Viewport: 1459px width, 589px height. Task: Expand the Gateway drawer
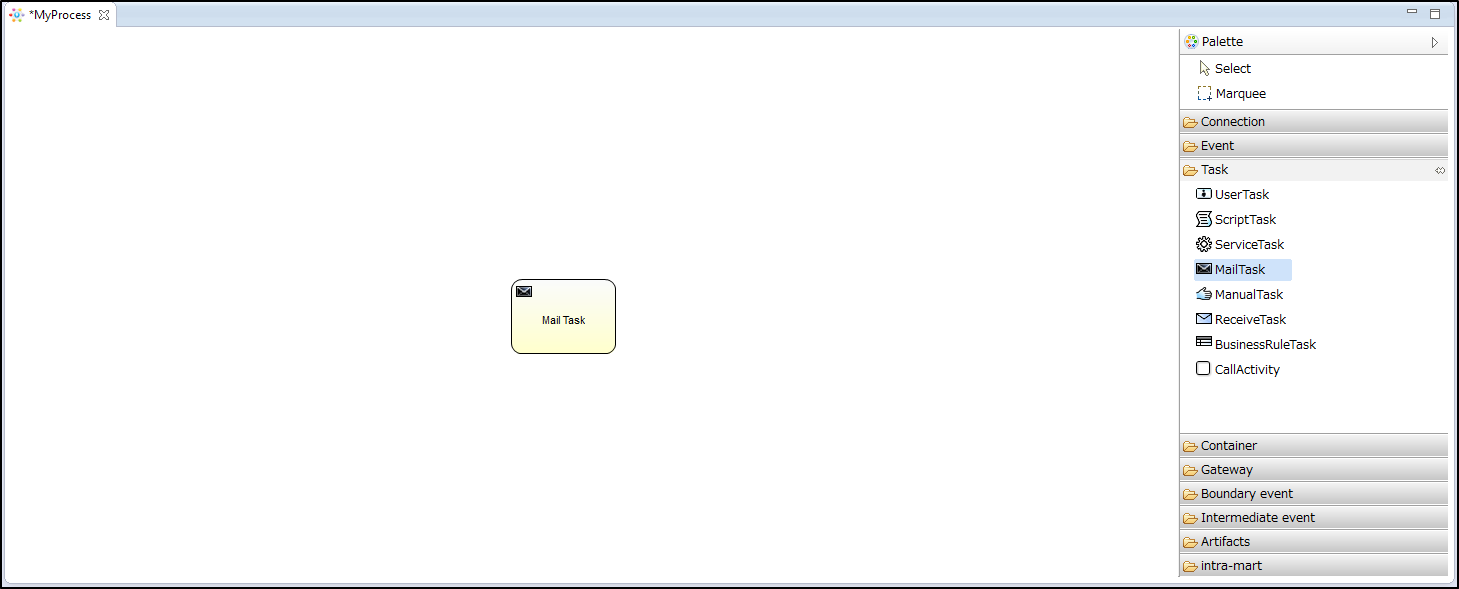[x=1314, y=469]
